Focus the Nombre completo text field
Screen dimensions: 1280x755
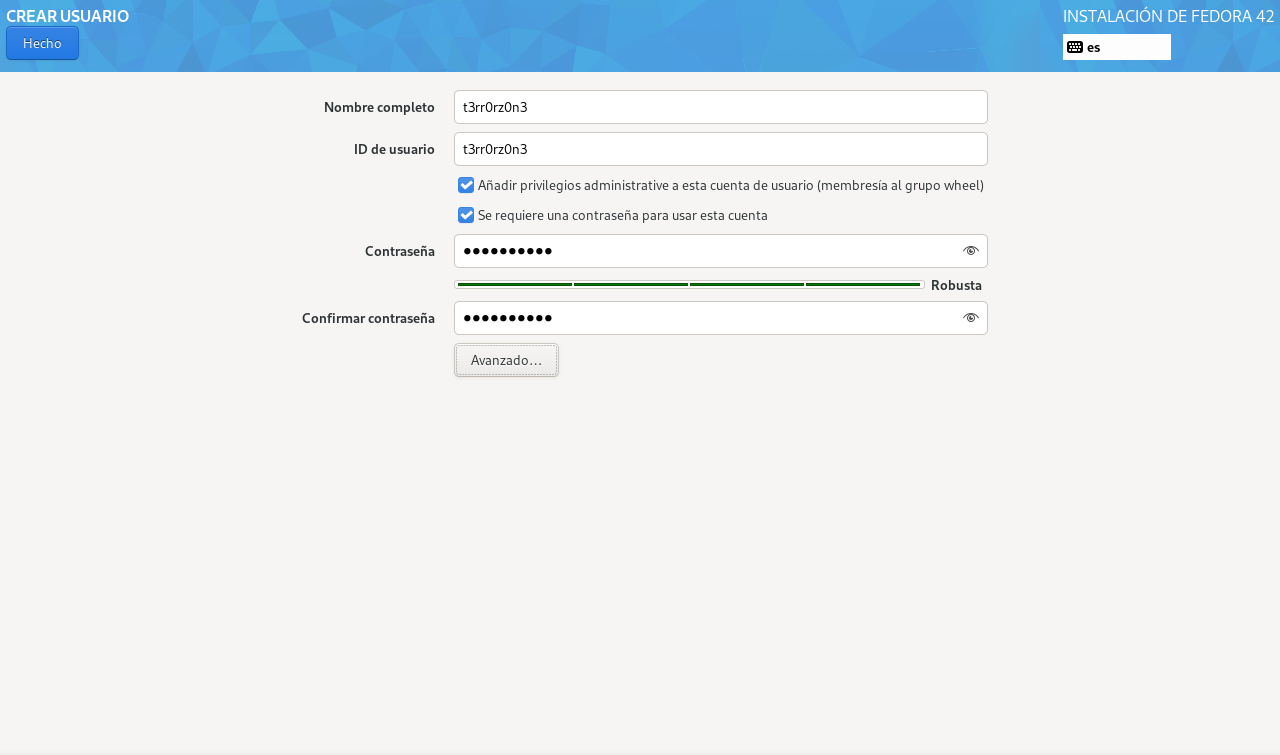click(720, 107)
